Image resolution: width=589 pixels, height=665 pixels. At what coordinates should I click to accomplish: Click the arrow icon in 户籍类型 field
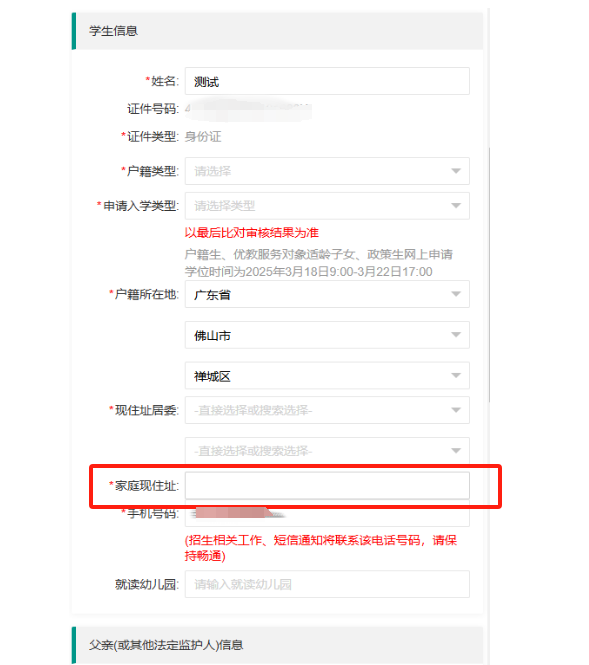(456, 171)
